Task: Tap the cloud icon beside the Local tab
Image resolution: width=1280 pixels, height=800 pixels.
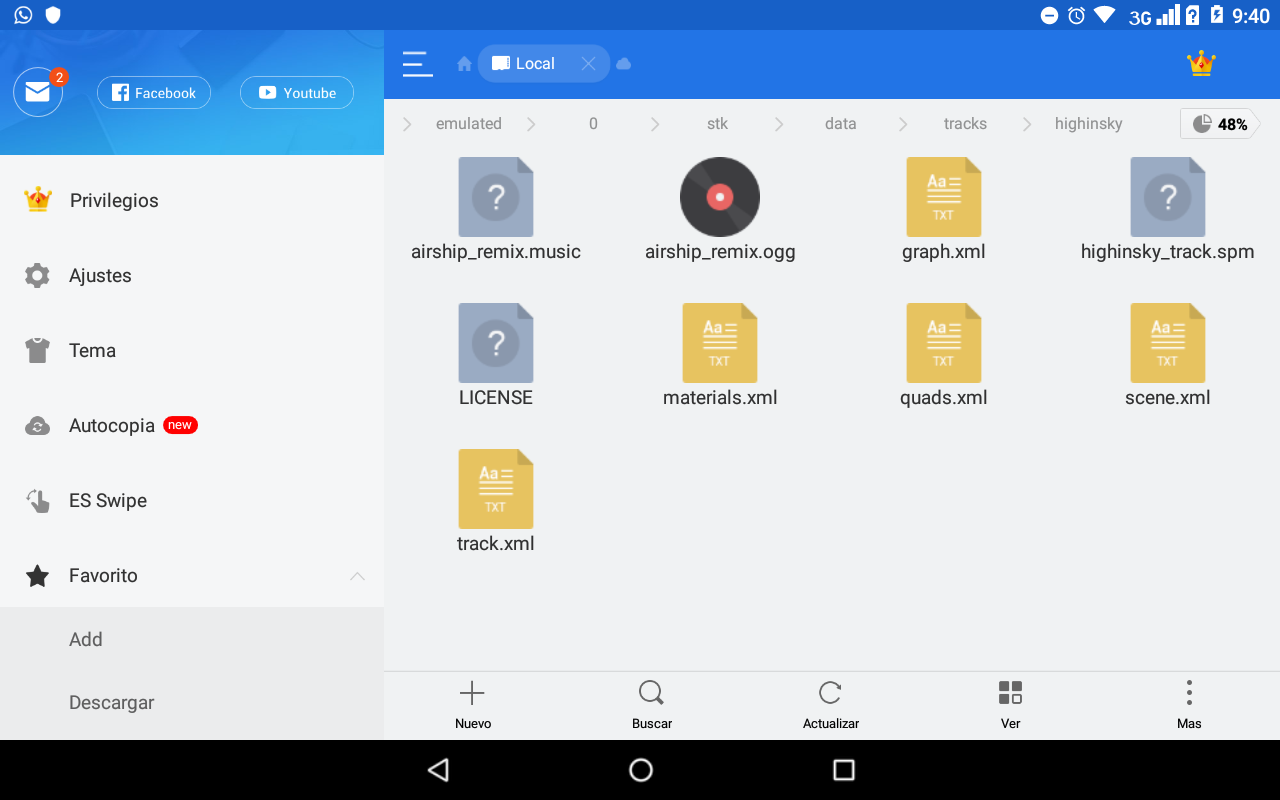Action: (624, 64)
